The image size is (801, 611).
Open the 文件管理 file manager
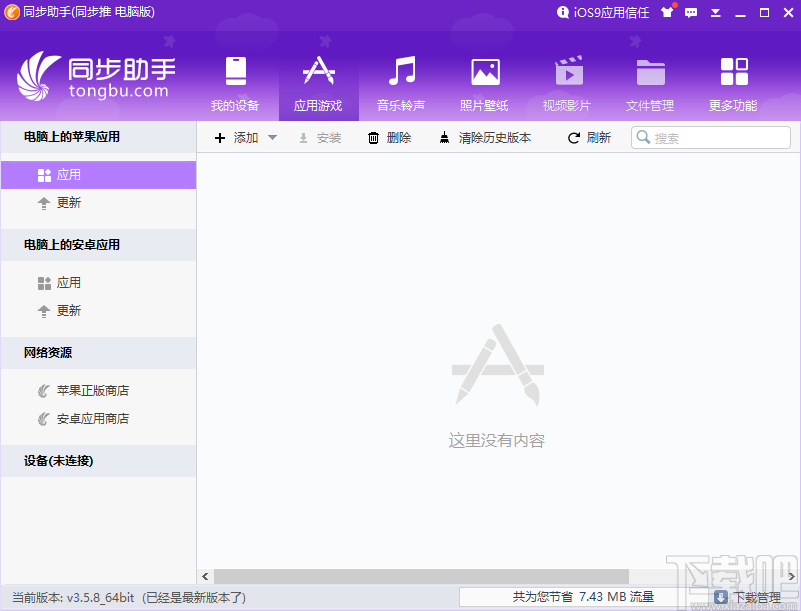[x=650, y=80]
